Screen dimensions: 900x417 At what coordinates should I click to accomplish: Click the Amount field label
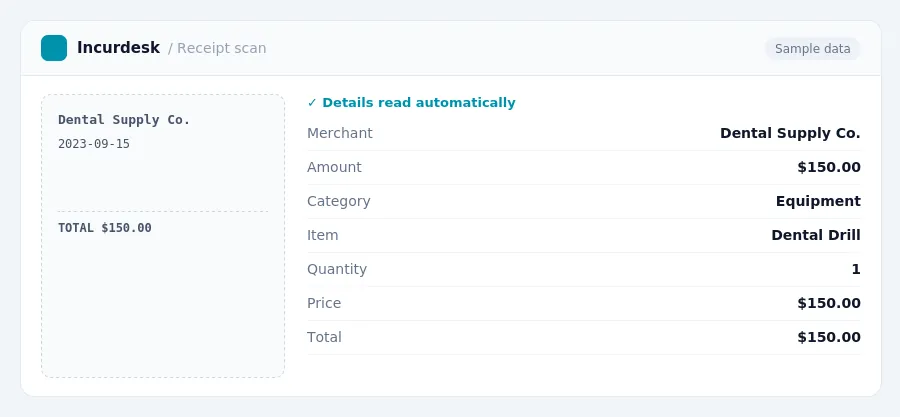point(334,167)
